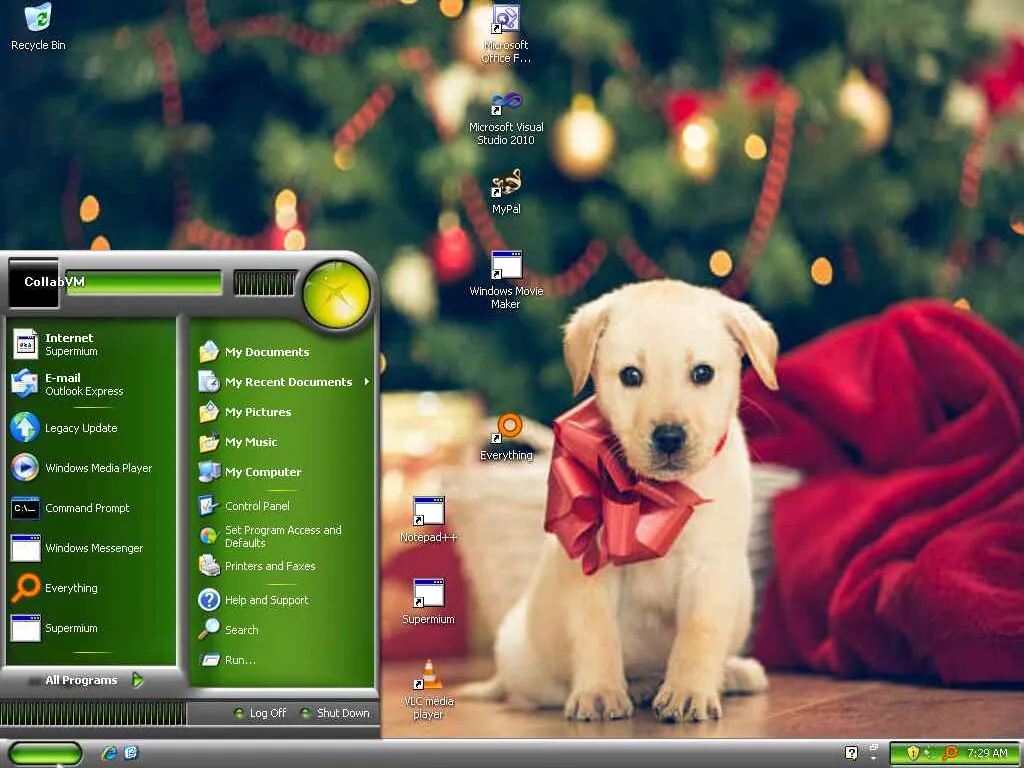Start Windows Media Player from menu

pyautogui.click(x=90, y=468)
